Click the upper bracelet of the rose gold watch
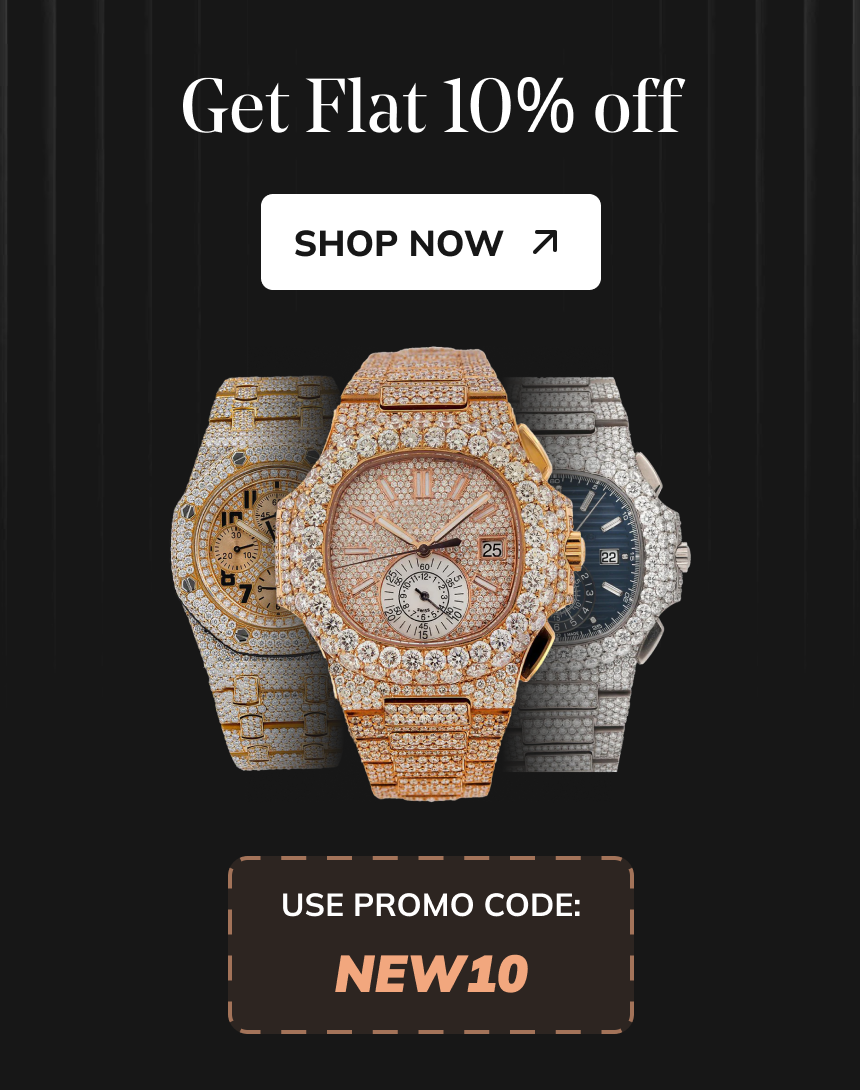The width and height of the screenshot is (860, 1090). [424, 384]
